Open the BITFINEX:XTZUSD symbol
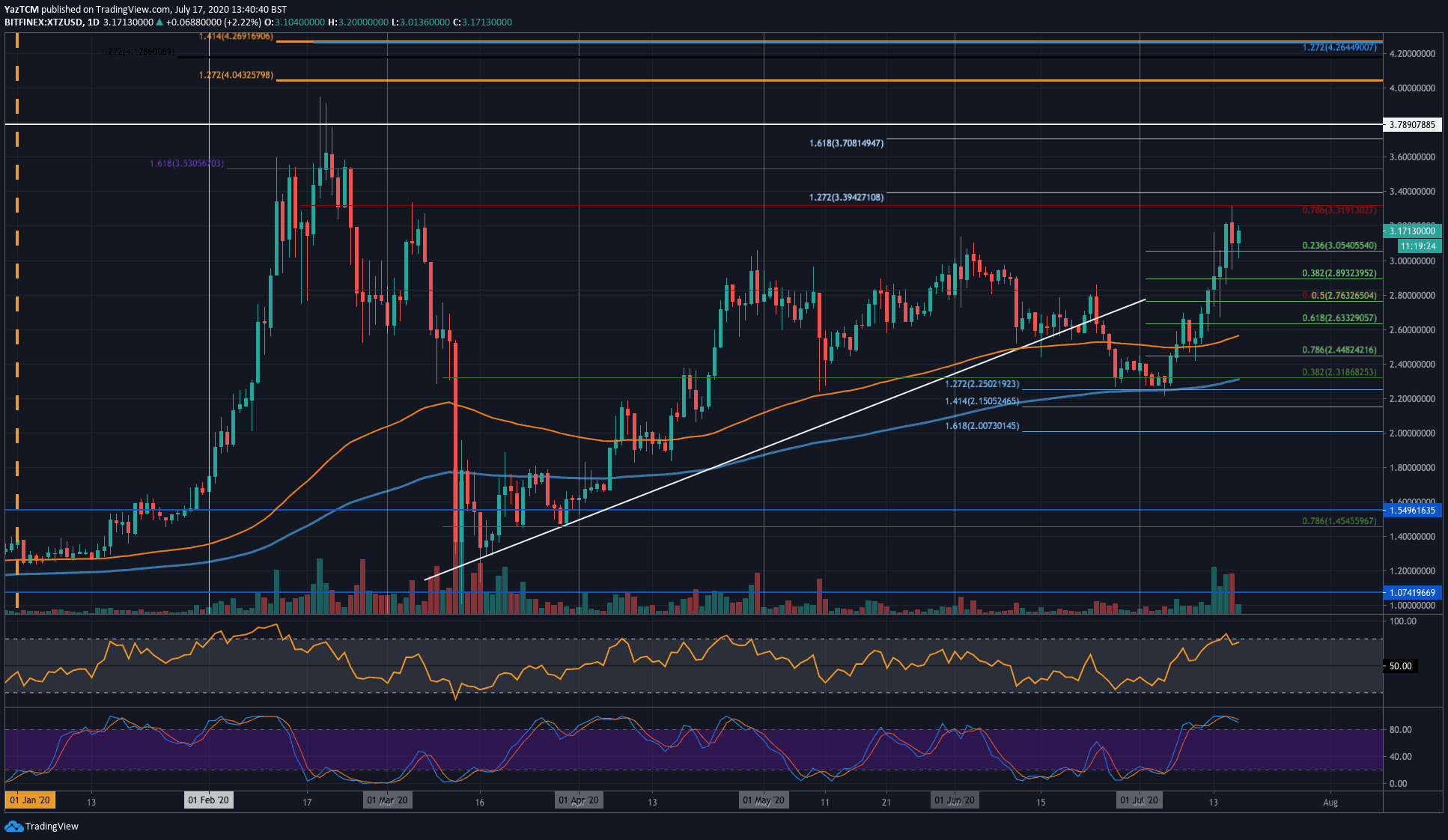This screenshot has width=1448, height=840. [45, 22]
